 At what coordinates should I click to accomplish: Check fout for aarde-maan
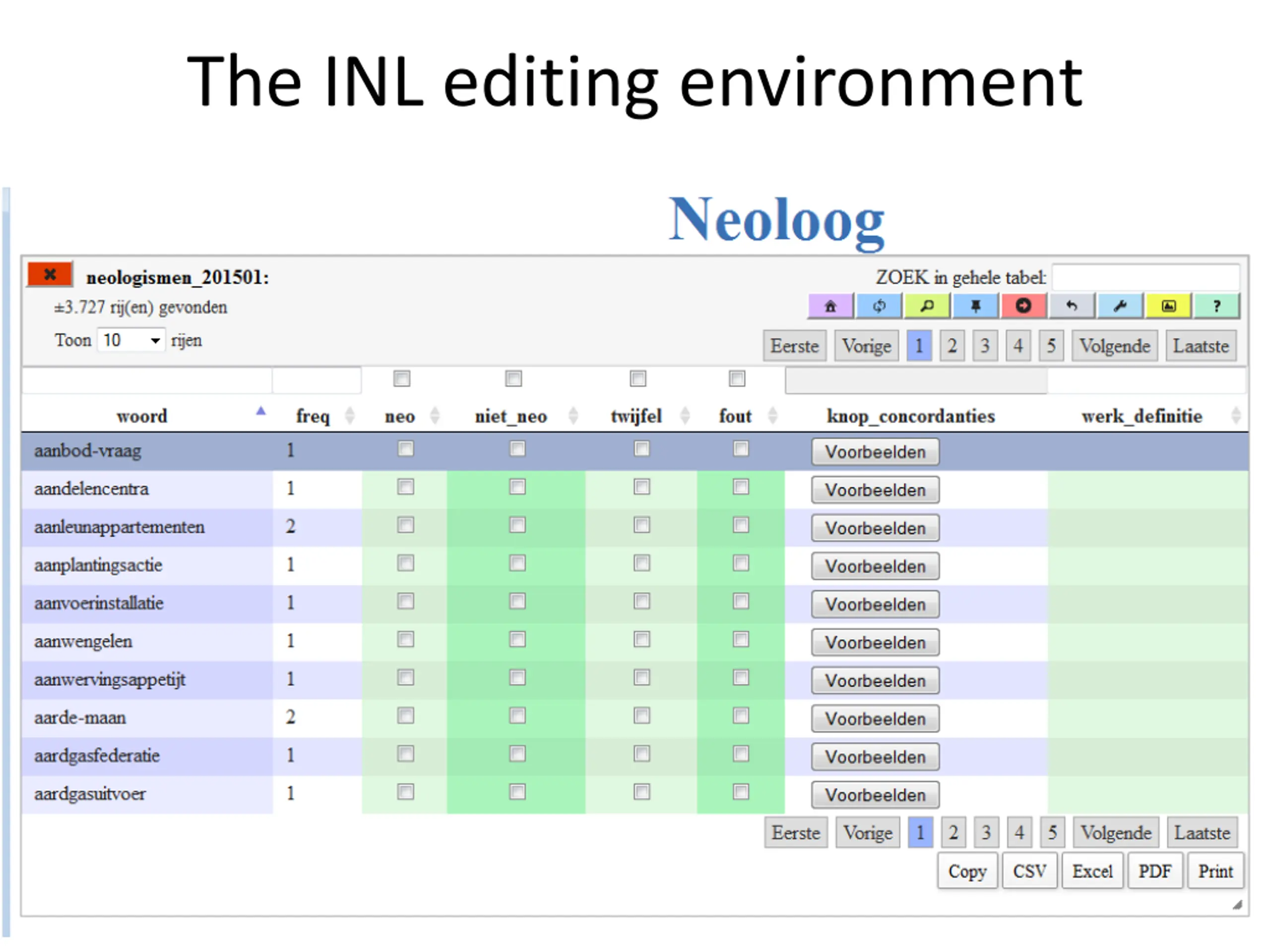click(741, 716)
